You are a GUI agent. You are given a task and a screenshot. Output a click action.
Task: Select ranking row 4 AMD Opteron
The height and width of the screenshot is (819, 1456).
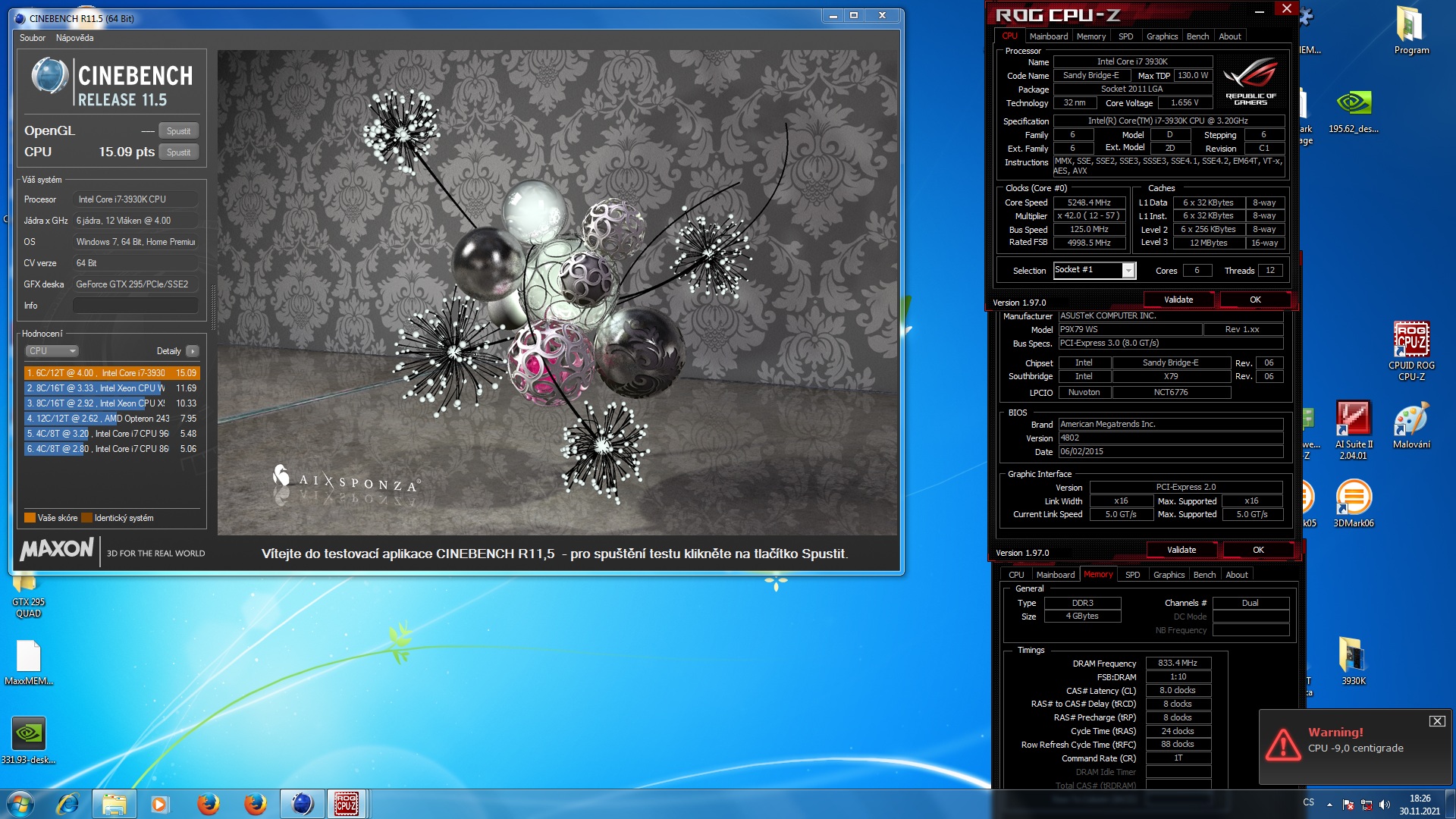click(111, 419)
